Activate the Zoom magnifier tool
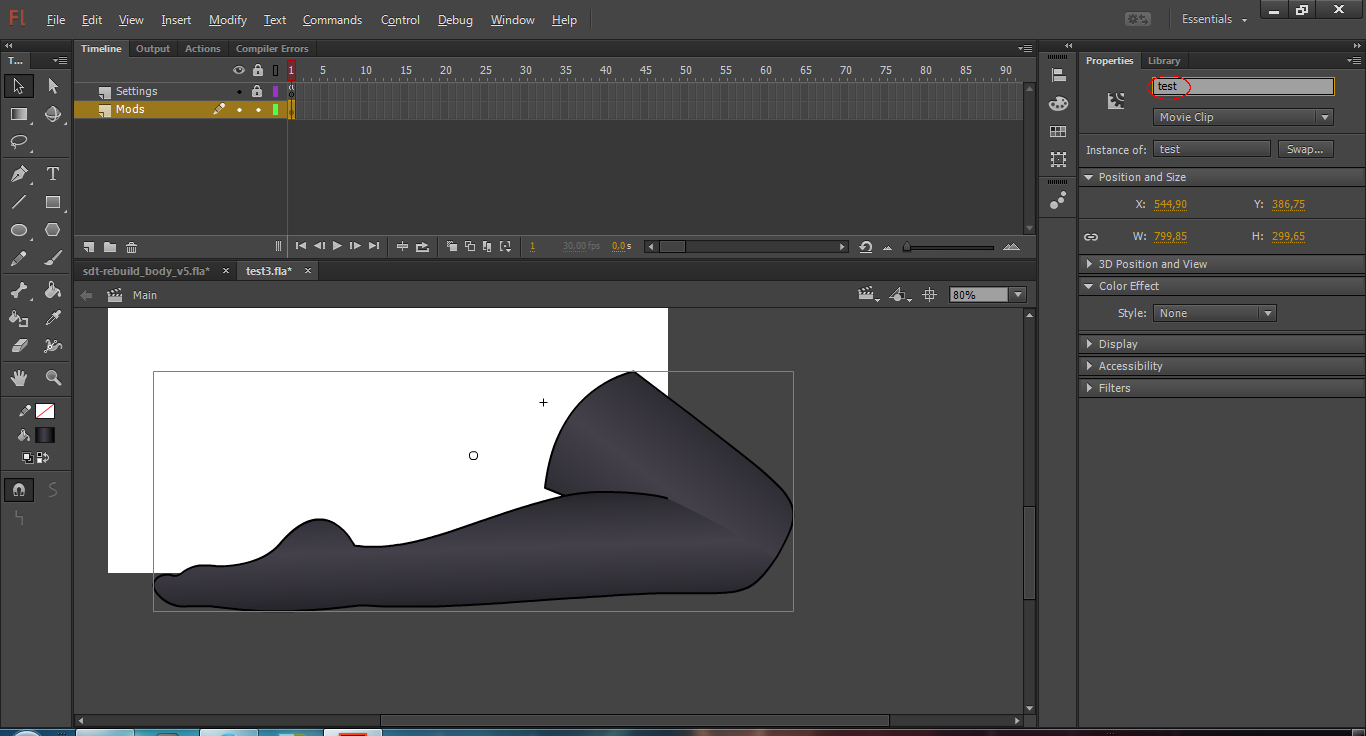The image size is (1366, 736). (x=53, y=378)
